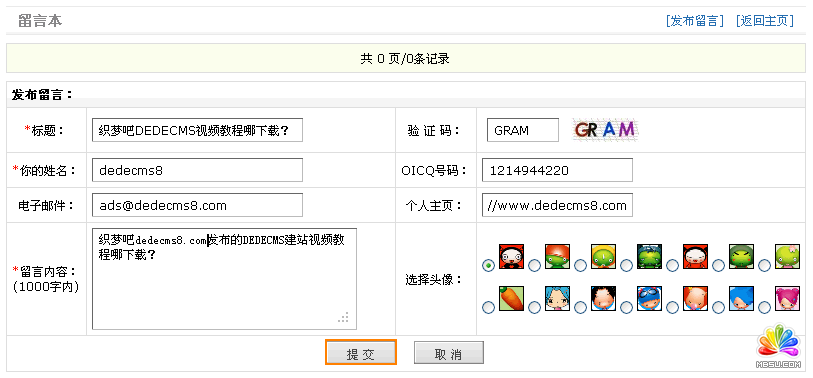Submit the form with 提交 button
This screenshot has height=378, width=813.
(361, 353)
